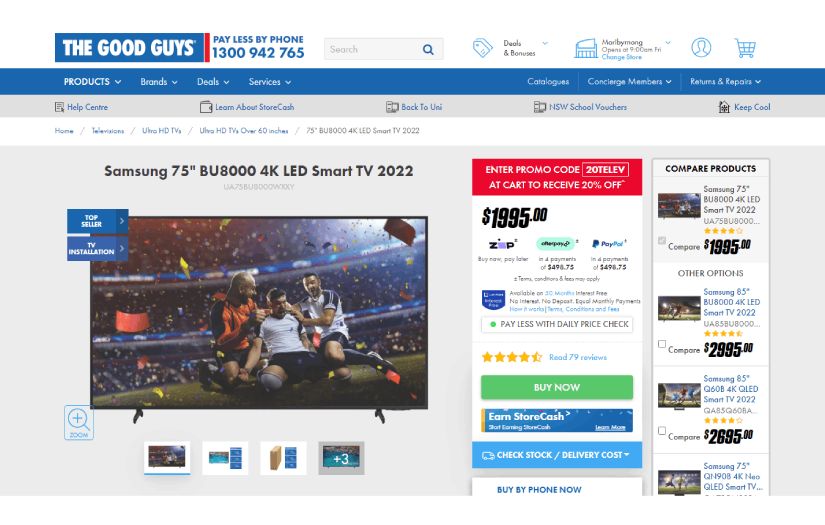Open the +3 more images thumbnail

(x=341, y=458)
